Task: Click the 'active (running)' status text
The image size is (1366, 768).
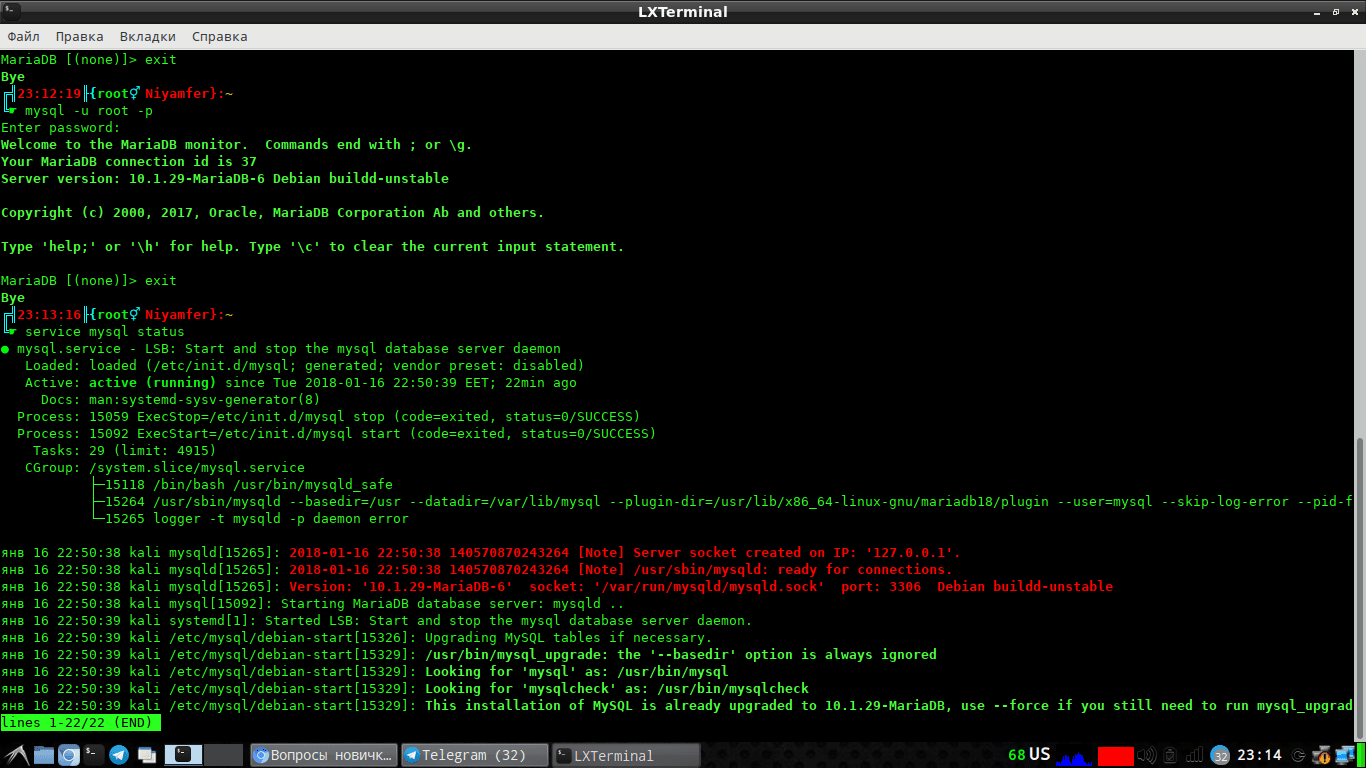Action: tap(153, 383)
